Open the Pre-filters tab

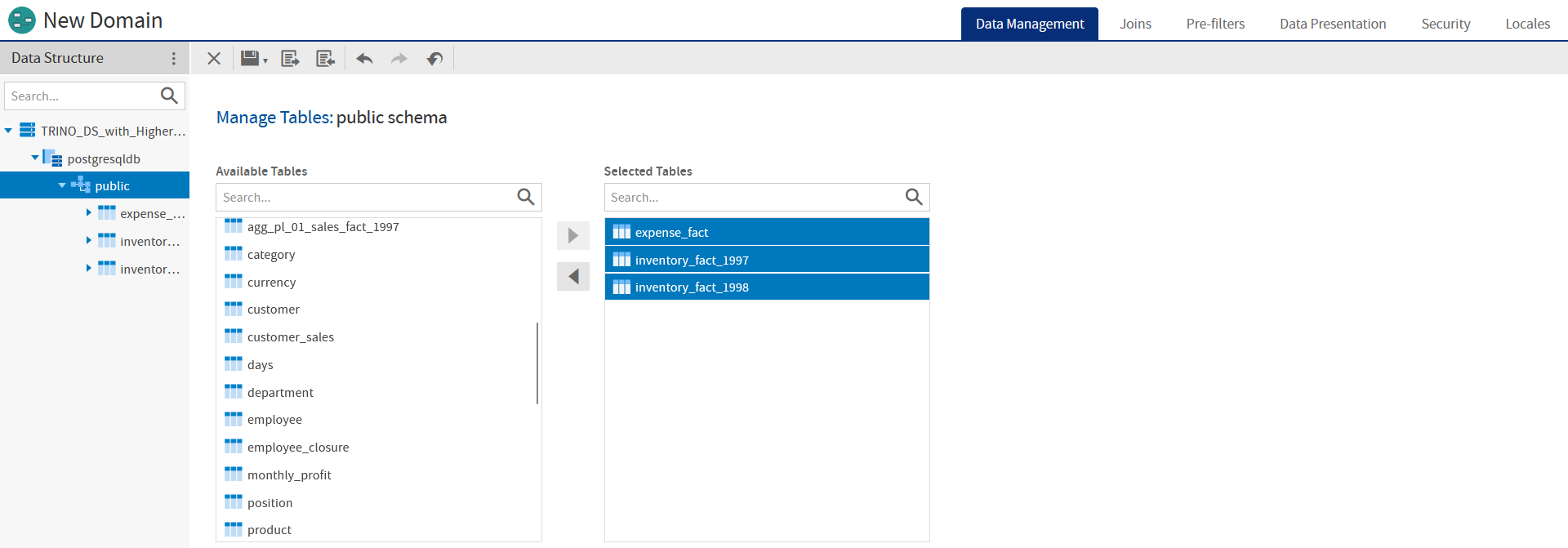1215,24
